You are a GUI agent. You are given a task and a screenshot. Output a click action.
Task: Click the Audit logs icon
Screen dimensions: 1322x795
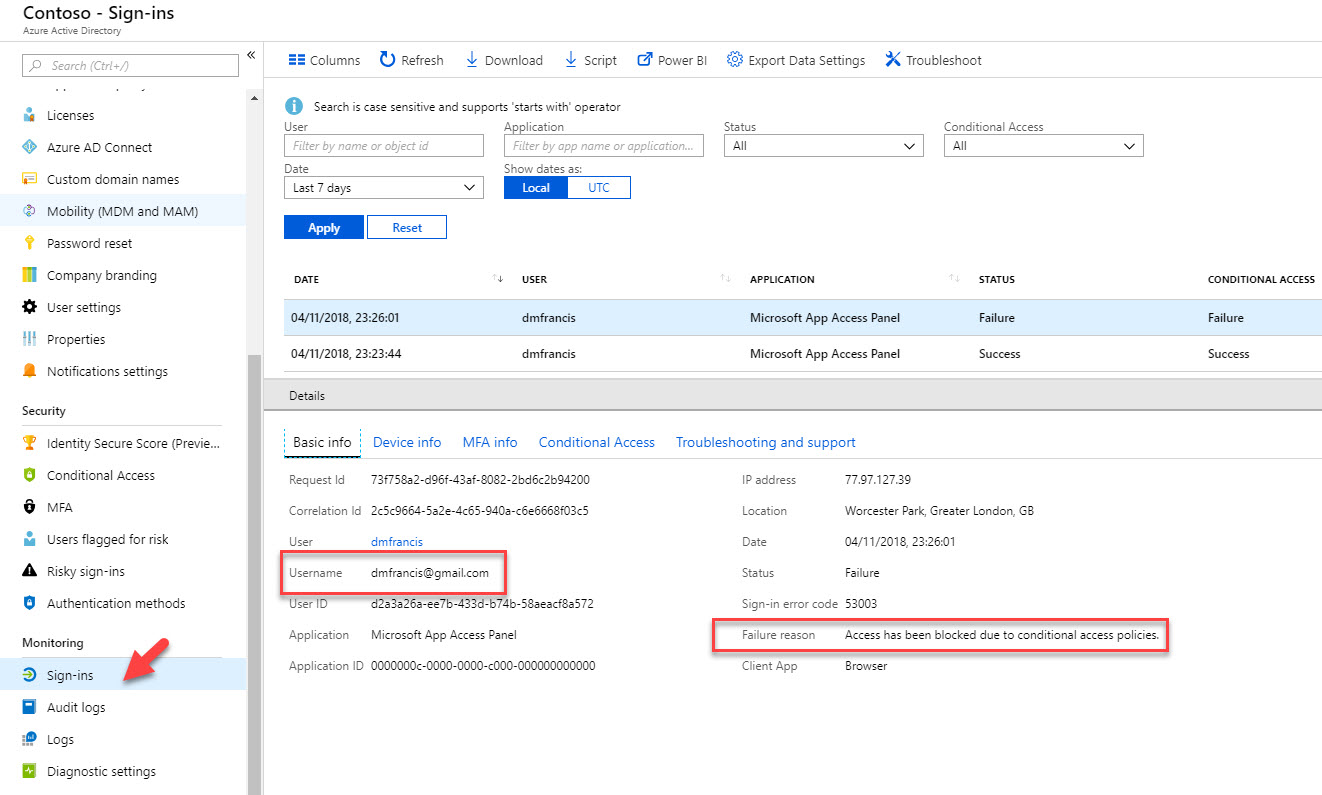pyautogui.click(x=29, y=707)
